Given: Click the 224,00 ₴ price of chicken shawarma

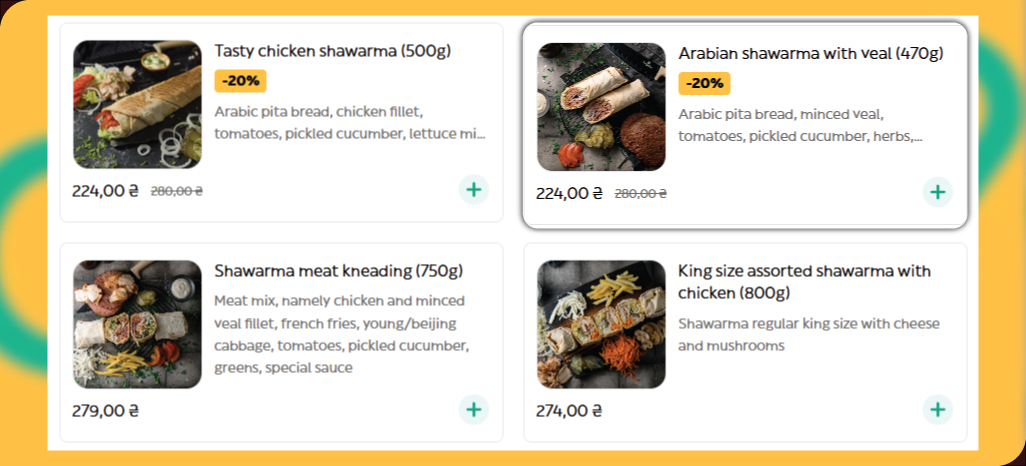Looking at the screenshot, I should 105,191.
